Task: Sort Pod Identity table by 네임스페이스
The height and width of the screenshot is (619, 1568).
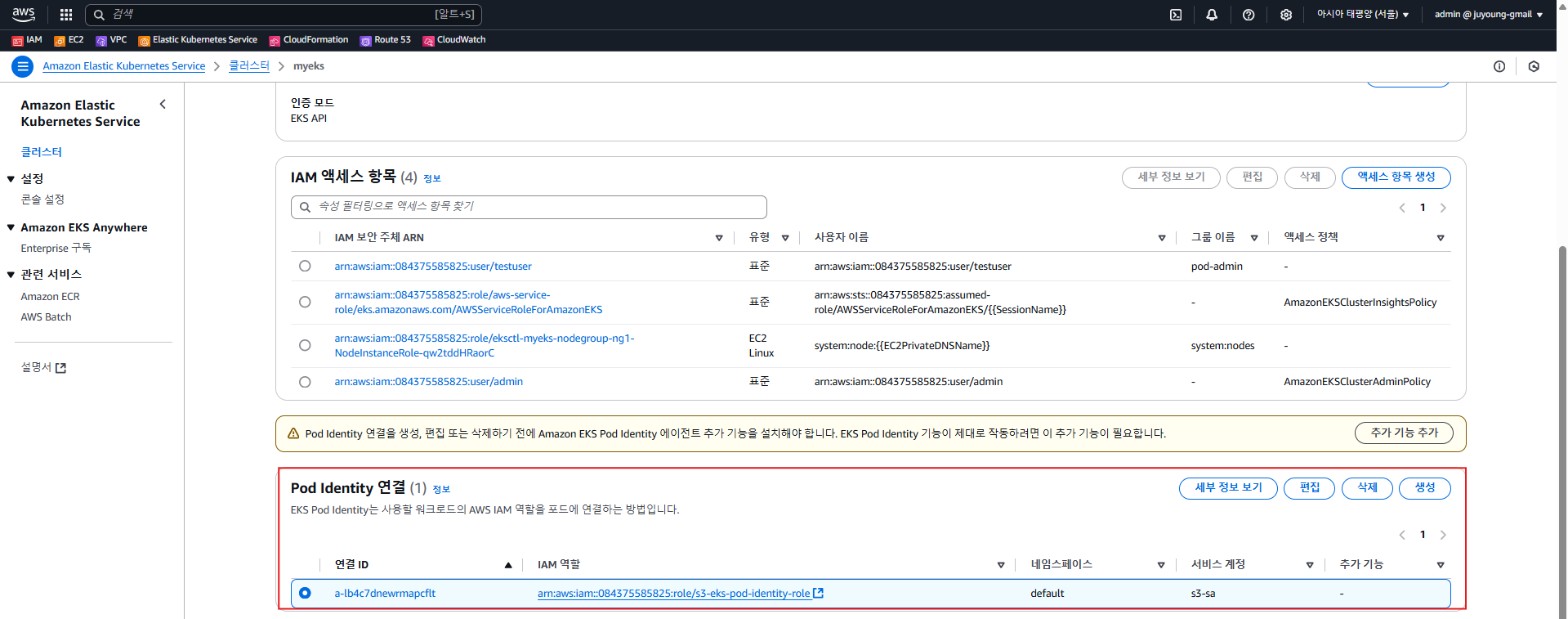Action: (x=1161, y=565)
